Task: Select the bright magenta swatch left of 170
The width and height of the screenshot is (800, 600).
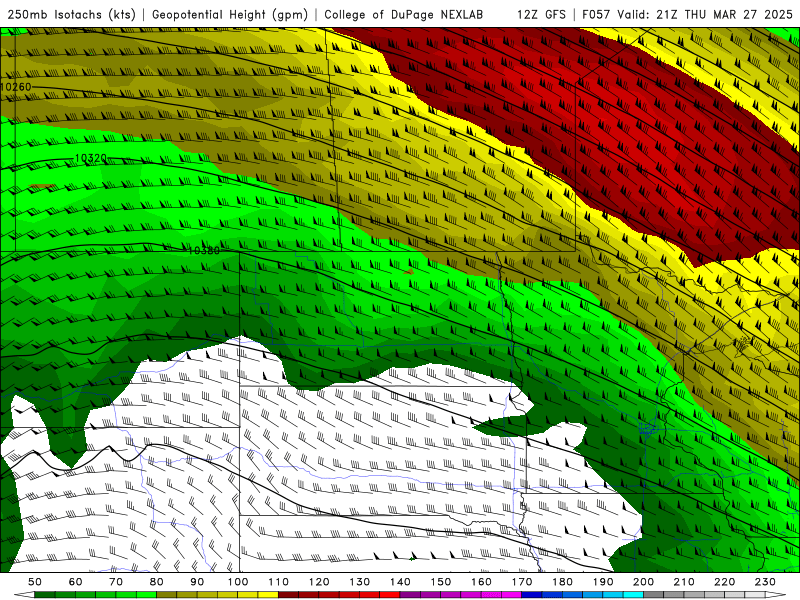Action: point(511,595)
